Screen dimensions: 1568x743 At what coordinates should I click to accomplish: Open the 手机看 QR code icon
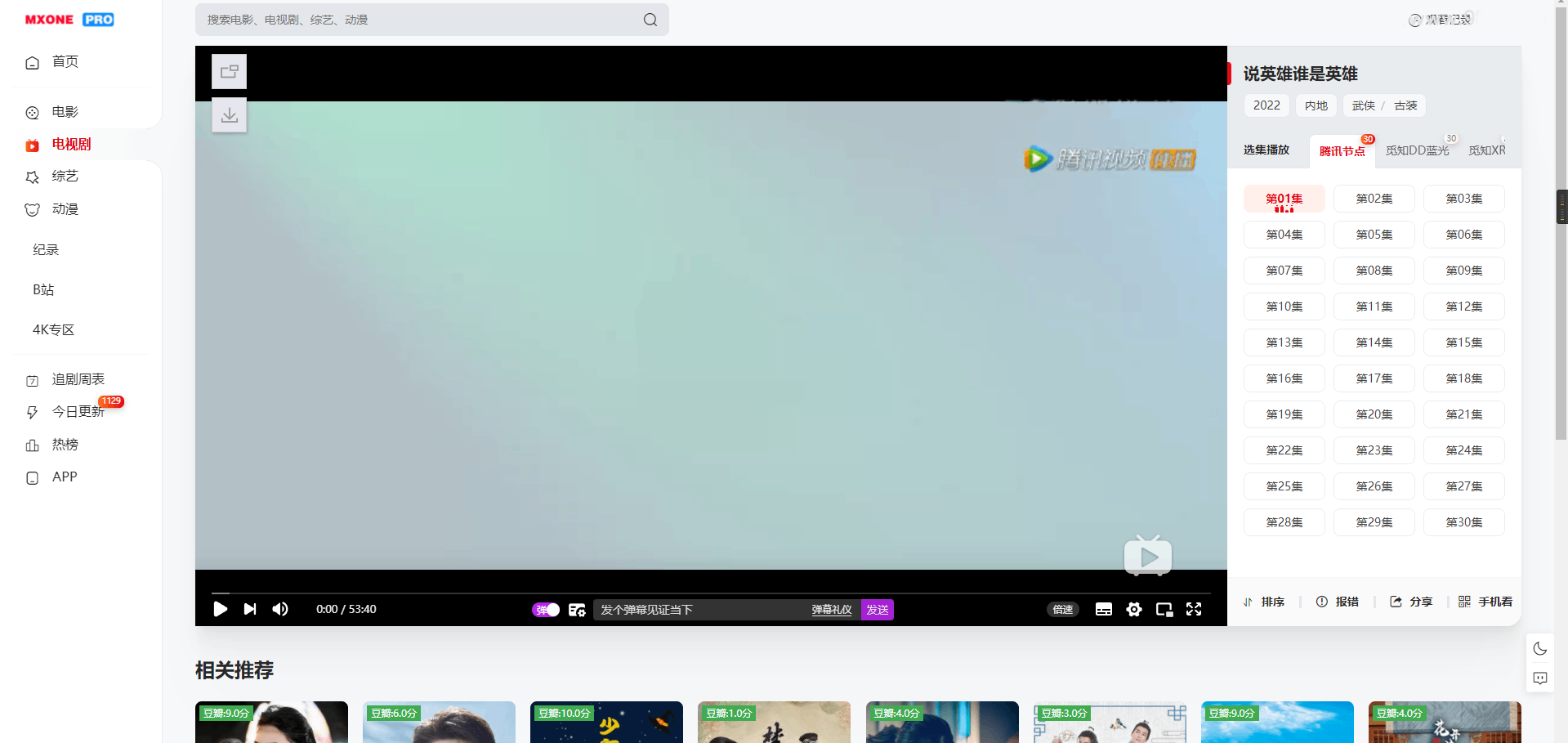tap(1465, 602)
